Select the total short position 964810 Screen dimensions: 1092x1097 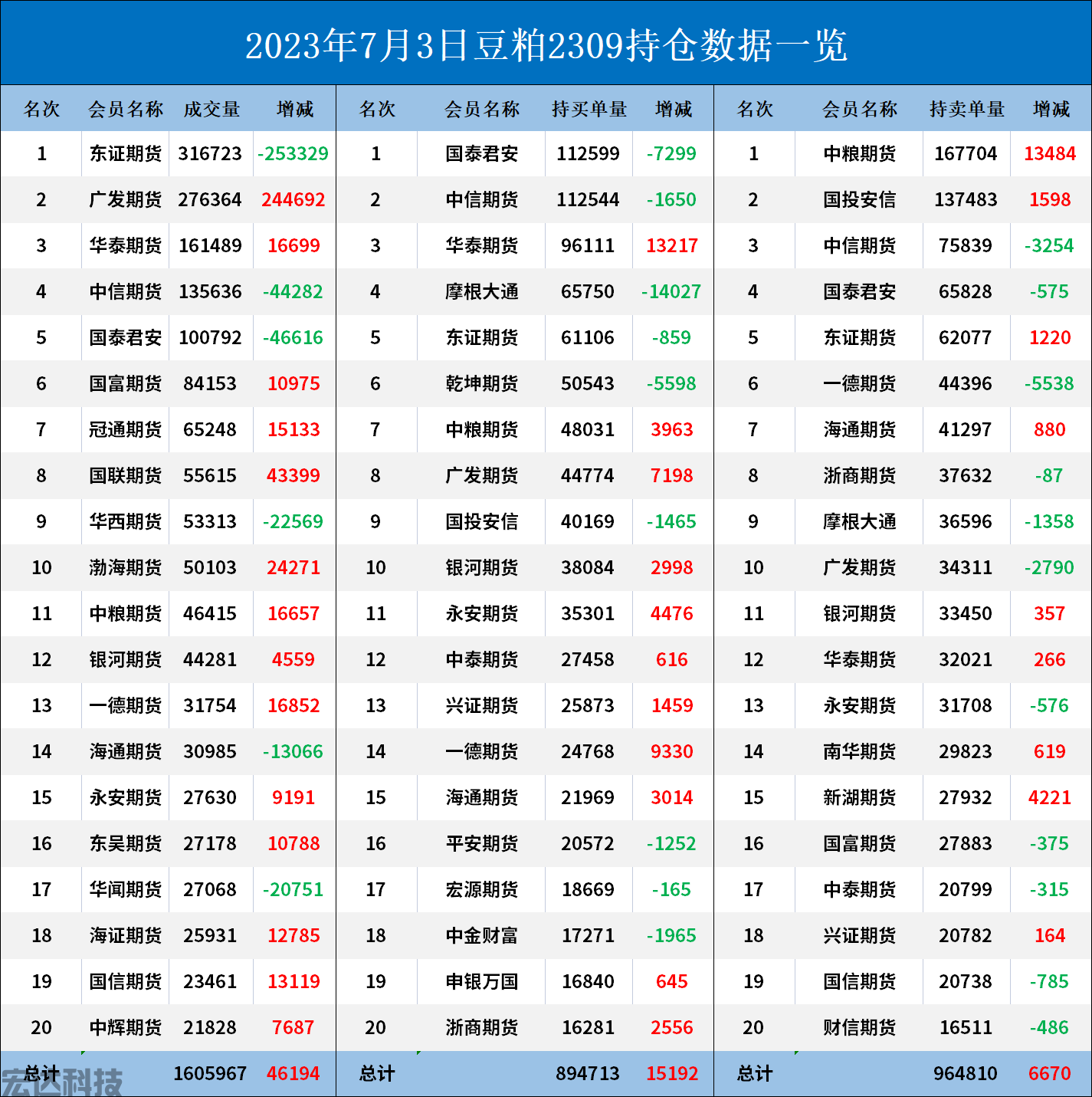point(966,1073)
